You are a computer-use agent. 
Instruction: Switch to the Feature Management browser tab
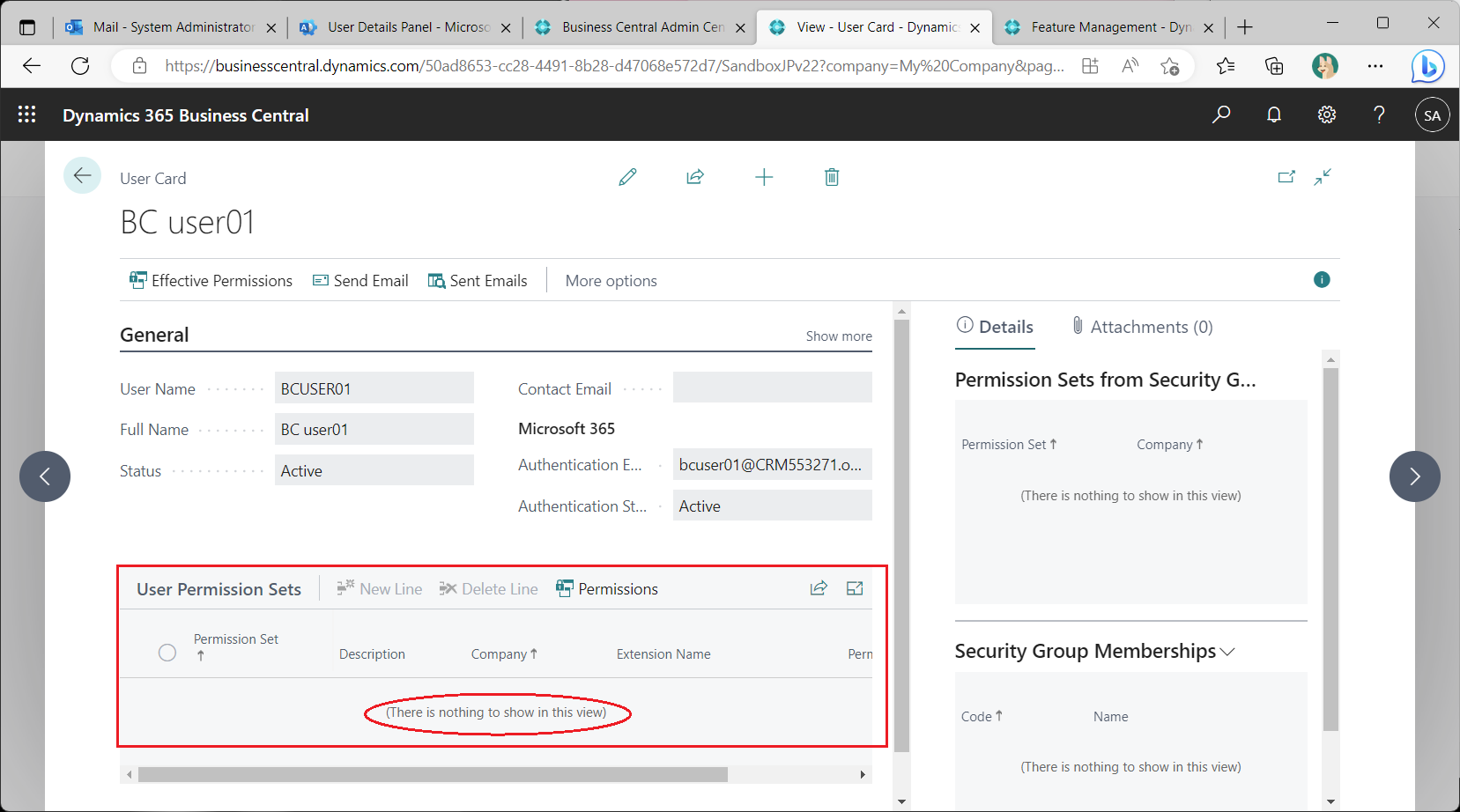(x=1101, y=26)
